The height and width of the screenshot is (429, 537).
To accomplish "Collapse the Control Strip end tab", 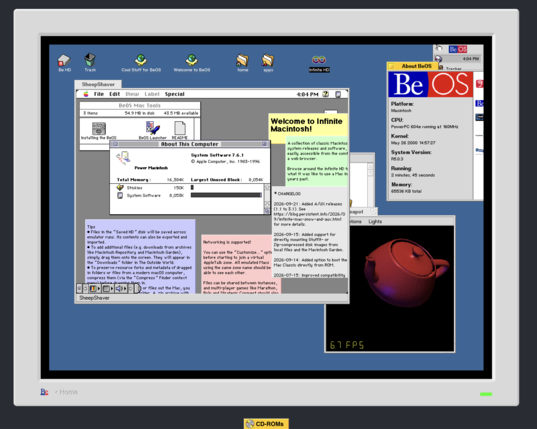I will (x=137, y=289).
